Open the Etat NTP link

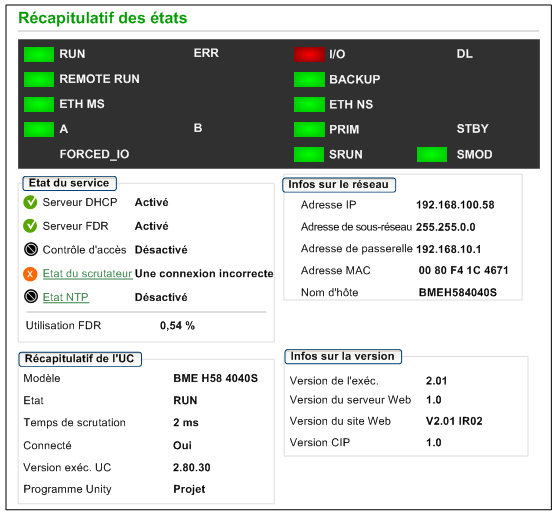(x=66, y=297)
